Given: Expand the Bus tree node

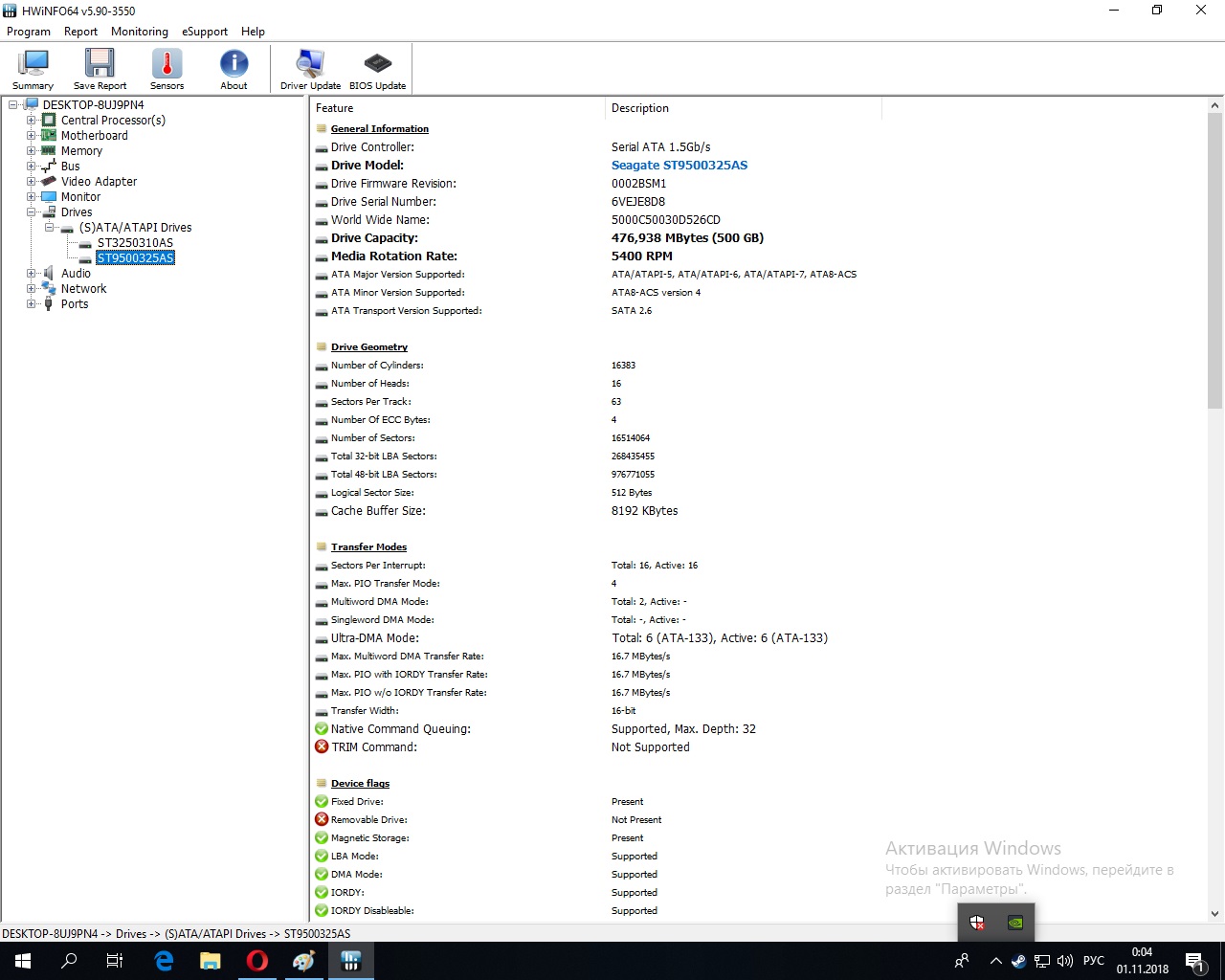Looking at the screenshot, I should click(32, 167).
